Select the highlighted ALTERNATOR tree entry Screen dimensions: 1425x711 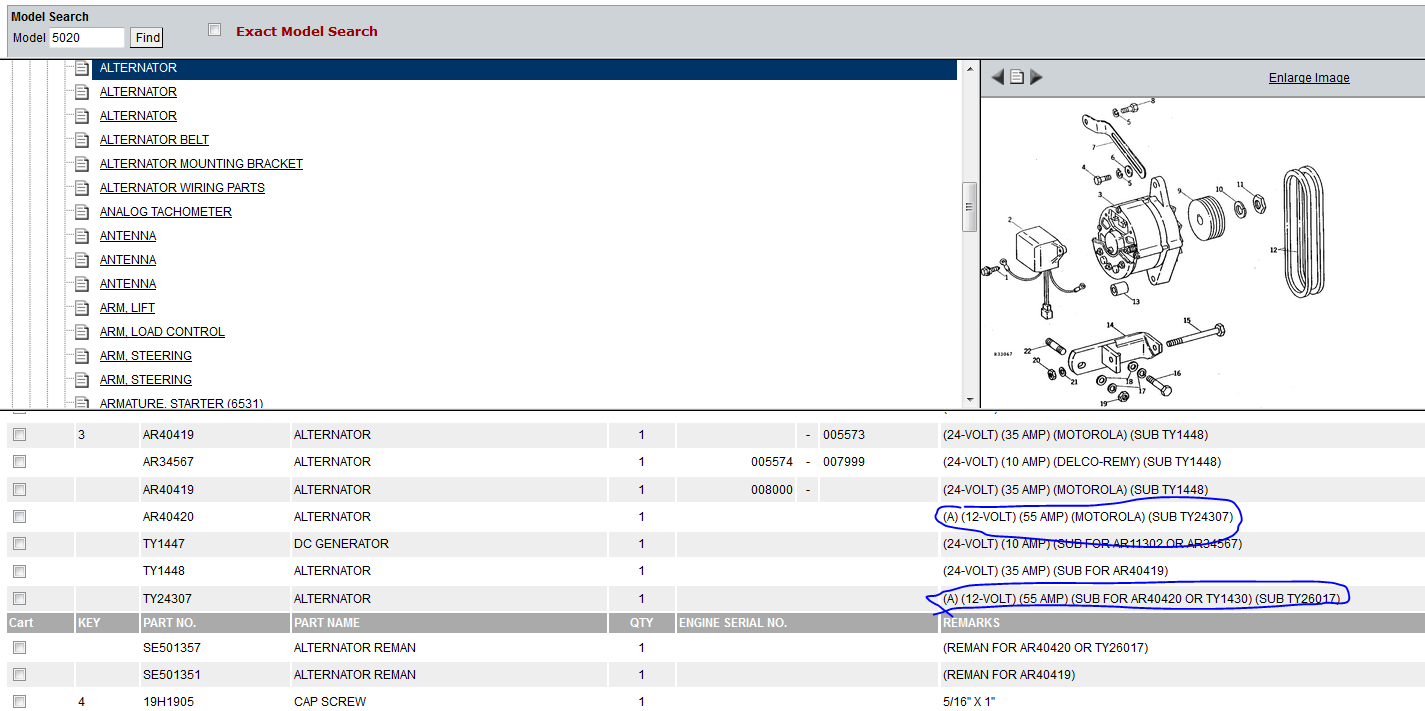(x=138, y=68)
